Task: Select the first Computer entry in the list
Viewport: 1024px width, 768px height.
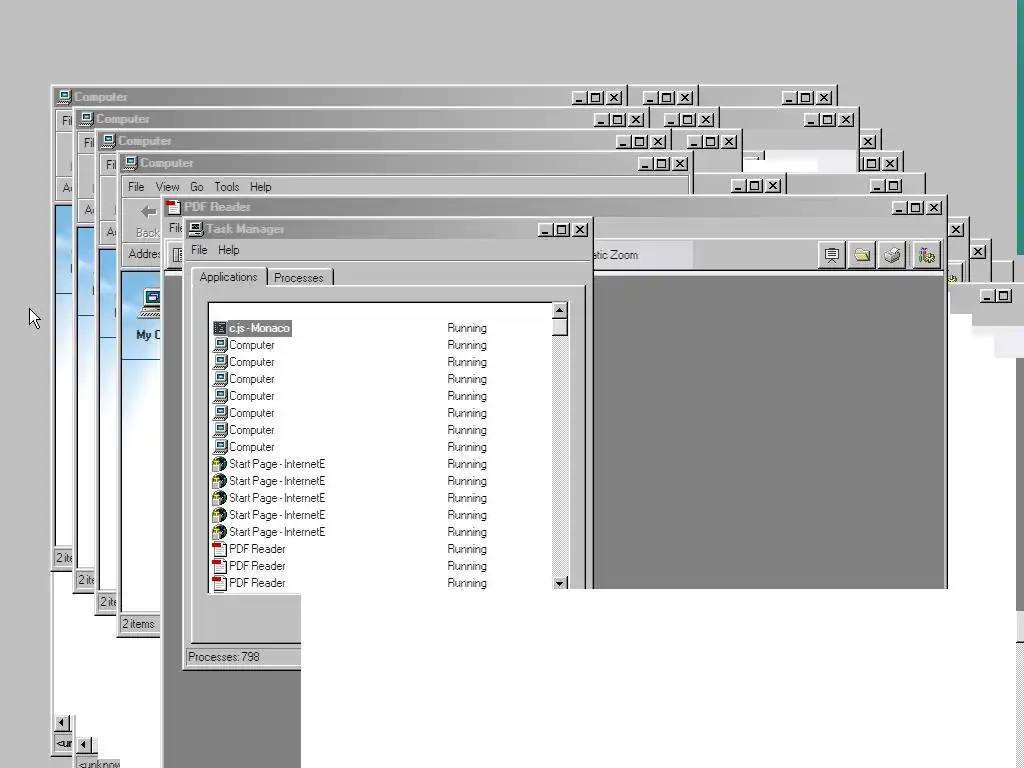Action: (x=251, y=345)
